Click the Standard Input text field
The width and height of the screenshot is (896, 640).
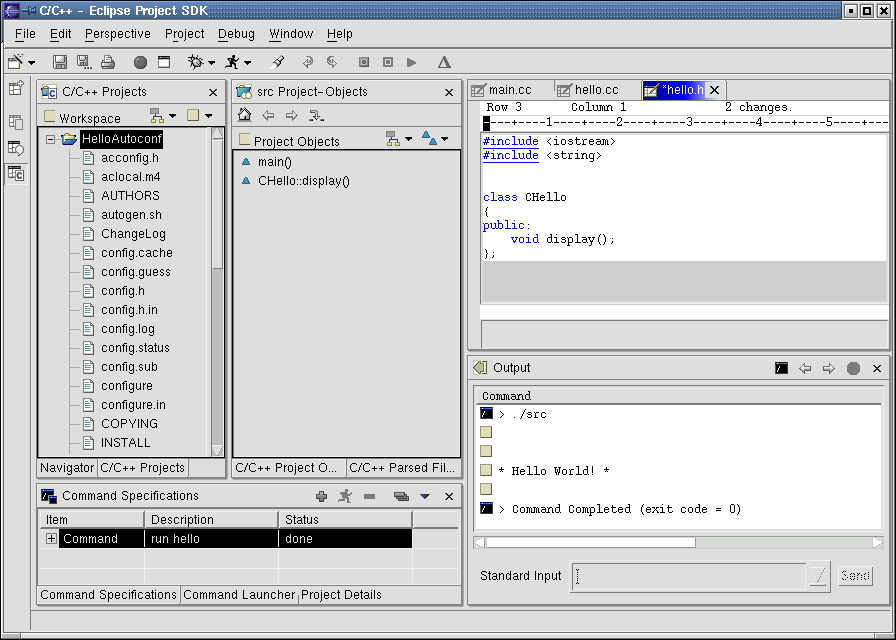tap(690, 576)
